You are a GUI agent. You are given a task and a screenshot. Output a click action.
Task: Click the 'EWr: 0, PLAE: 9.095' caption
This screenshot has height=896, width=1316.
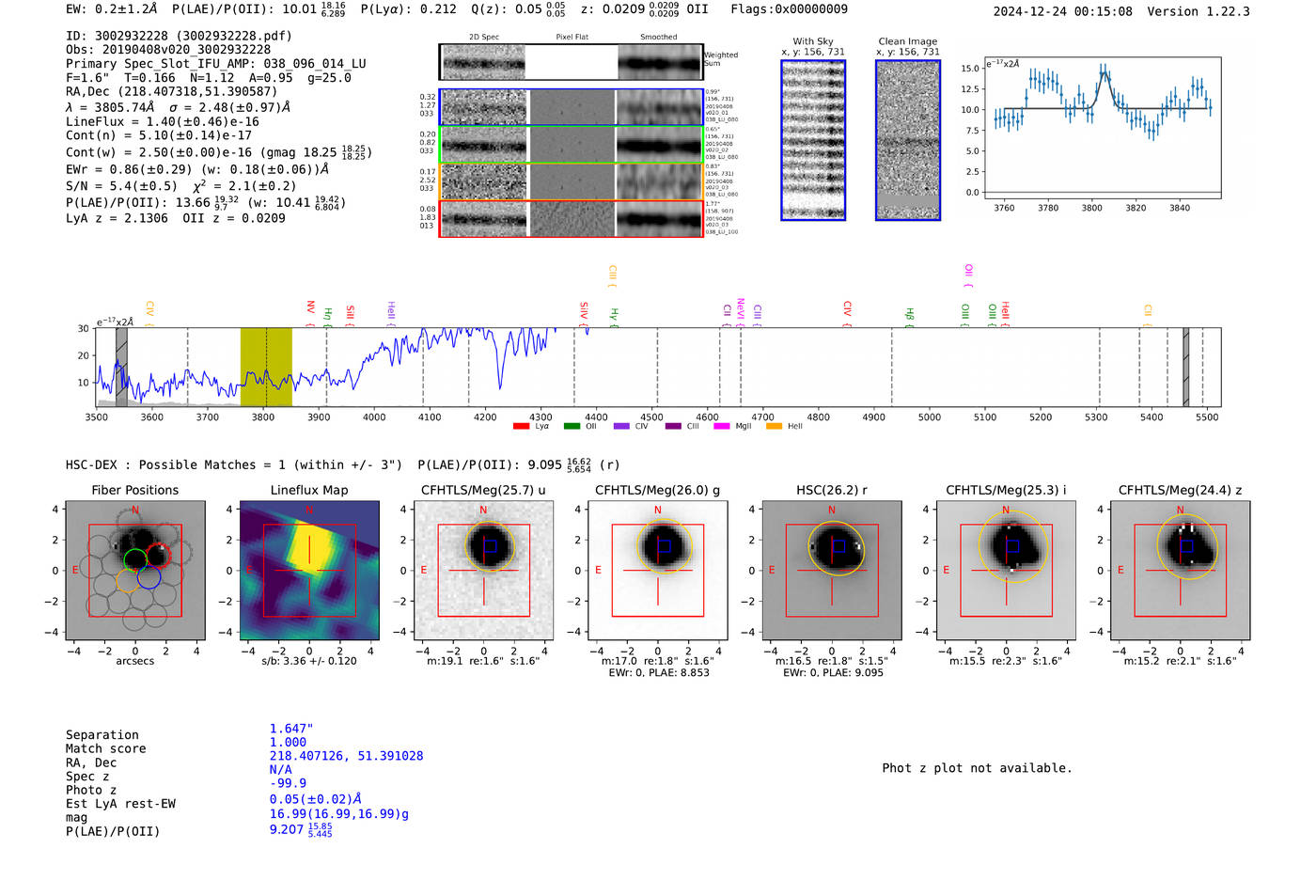(x=833, y=673)
